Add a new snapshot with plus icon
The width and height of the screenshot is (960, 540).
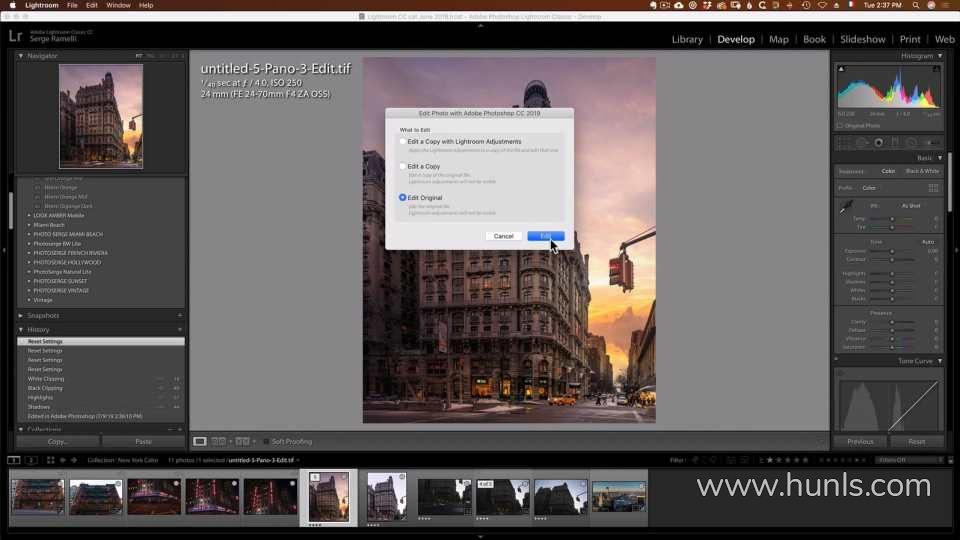[180, 315]
